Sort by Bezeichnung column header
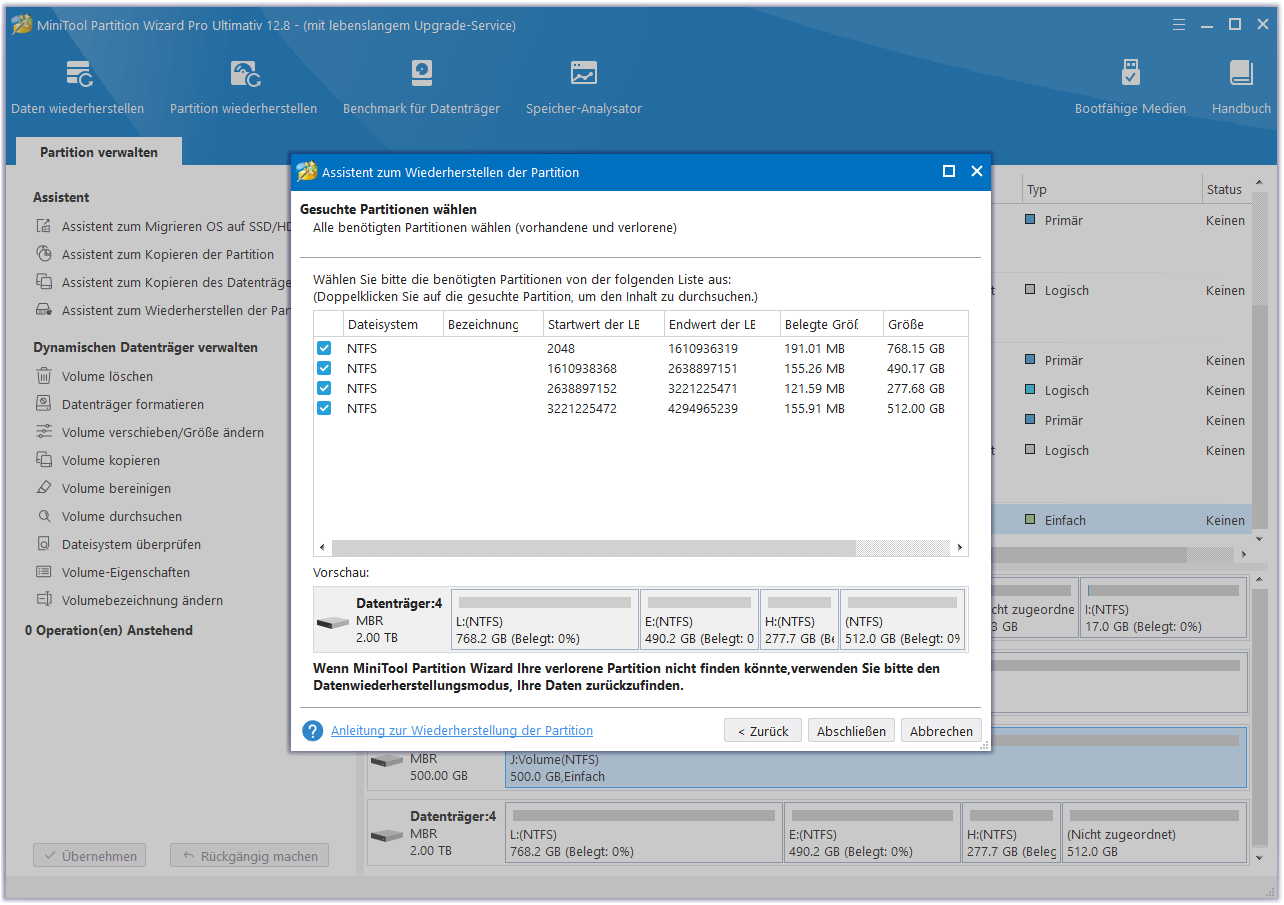 pyautogui.click(x=494, y=324)
